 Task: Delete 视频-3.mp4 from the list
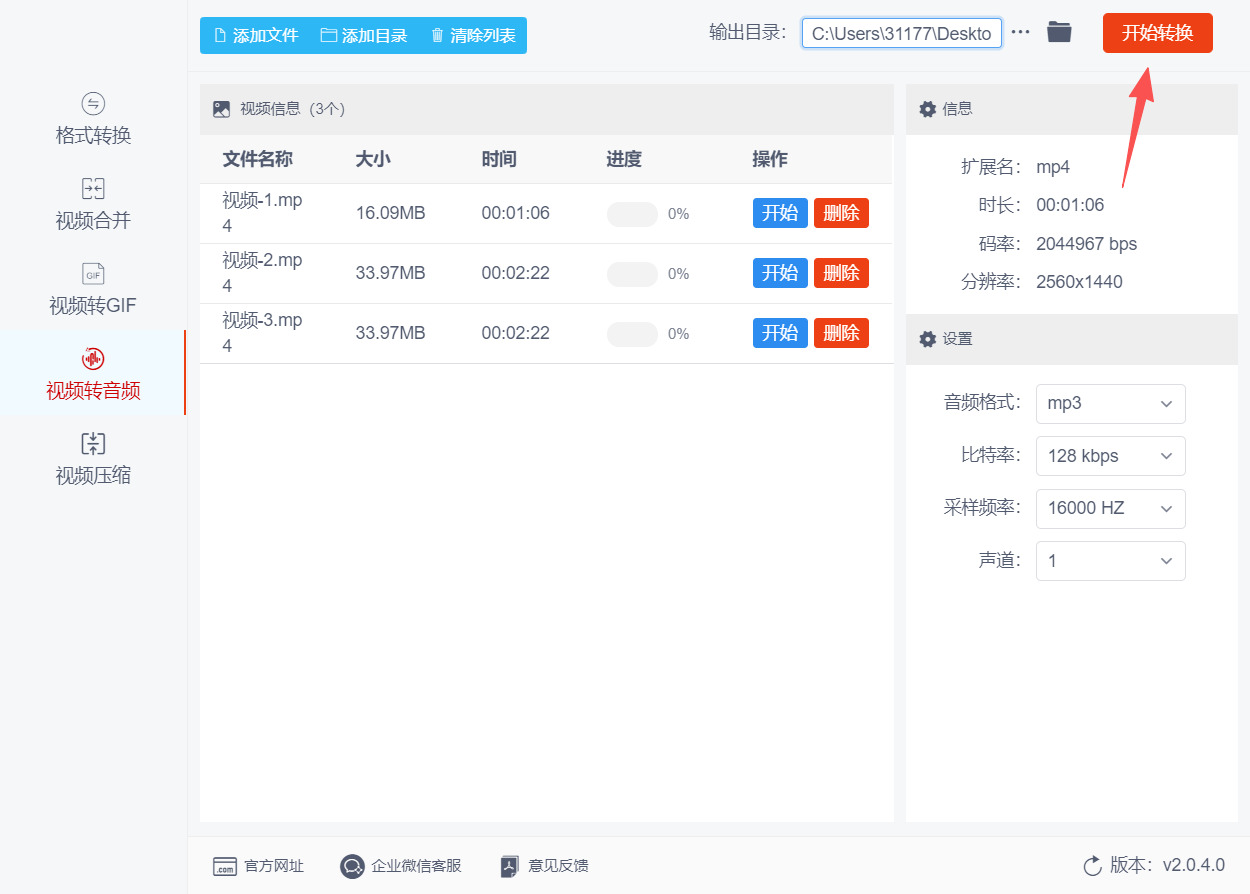click(x=841, y=333)
